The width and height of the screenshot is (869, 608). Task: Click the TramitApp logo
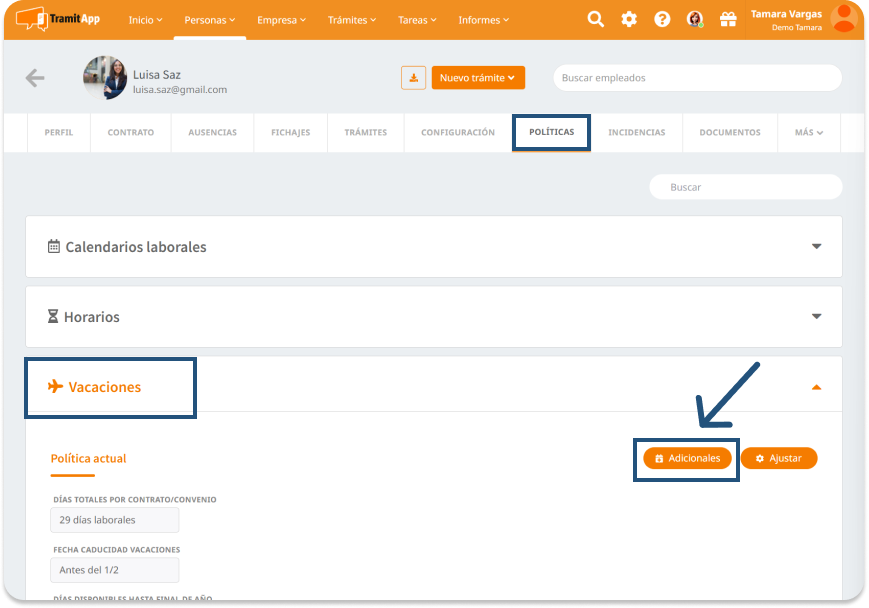click(58, 19)
